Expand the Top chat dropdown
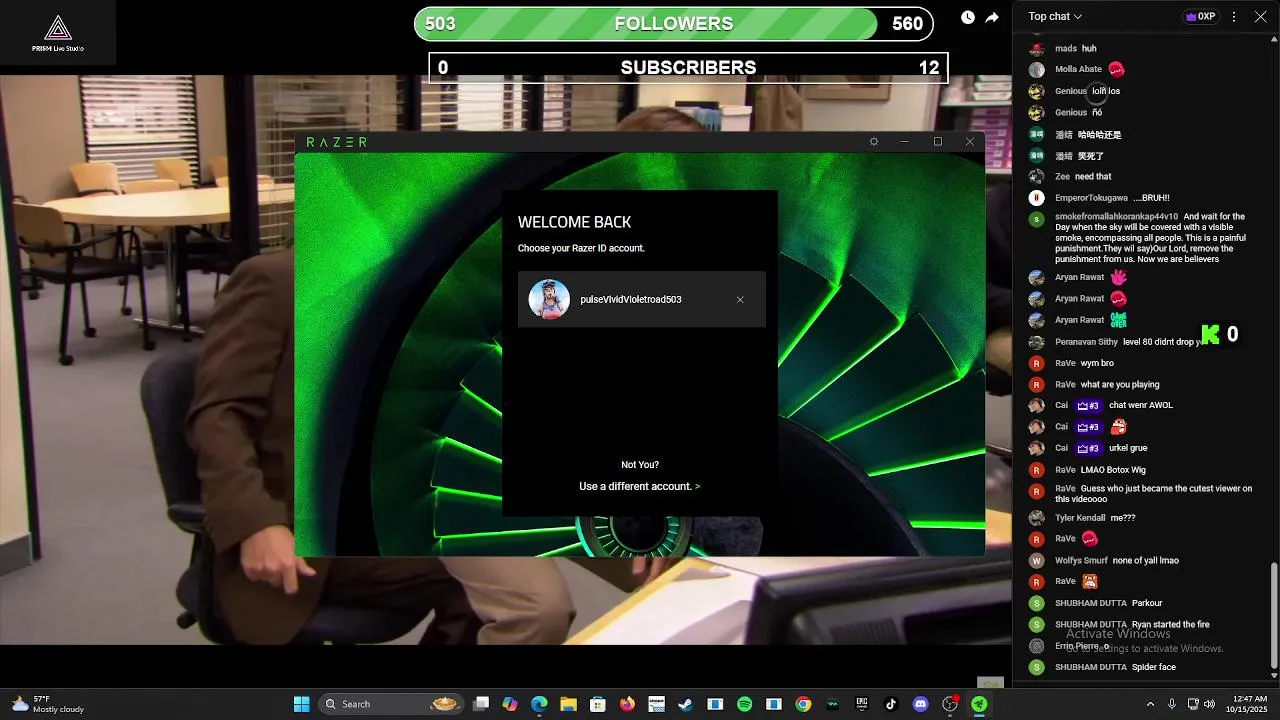The image size is (1280, 720). [x=1055, y=16]
